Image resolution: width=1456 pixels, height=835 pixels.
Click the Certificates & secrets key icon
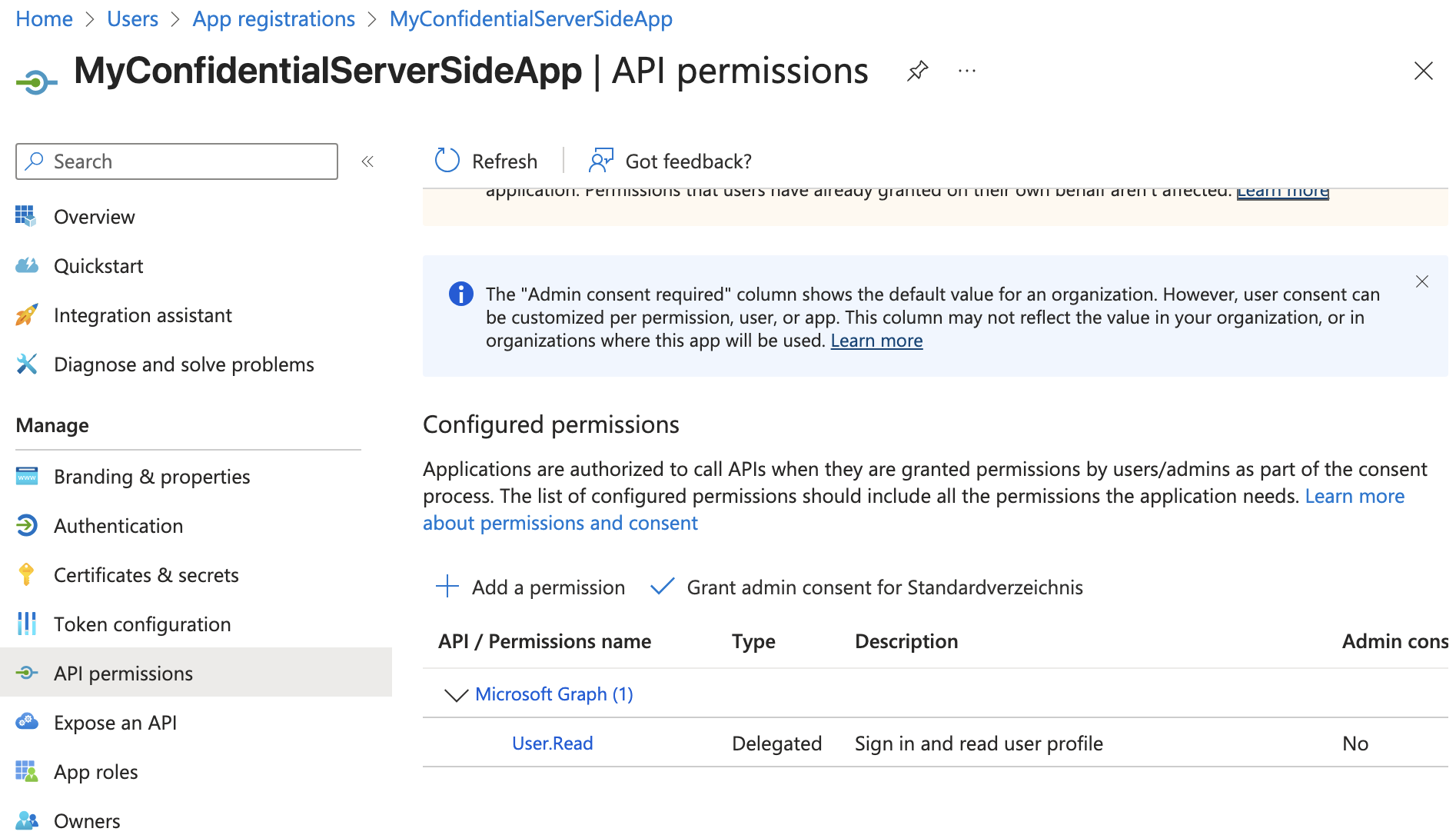[27, 575]
